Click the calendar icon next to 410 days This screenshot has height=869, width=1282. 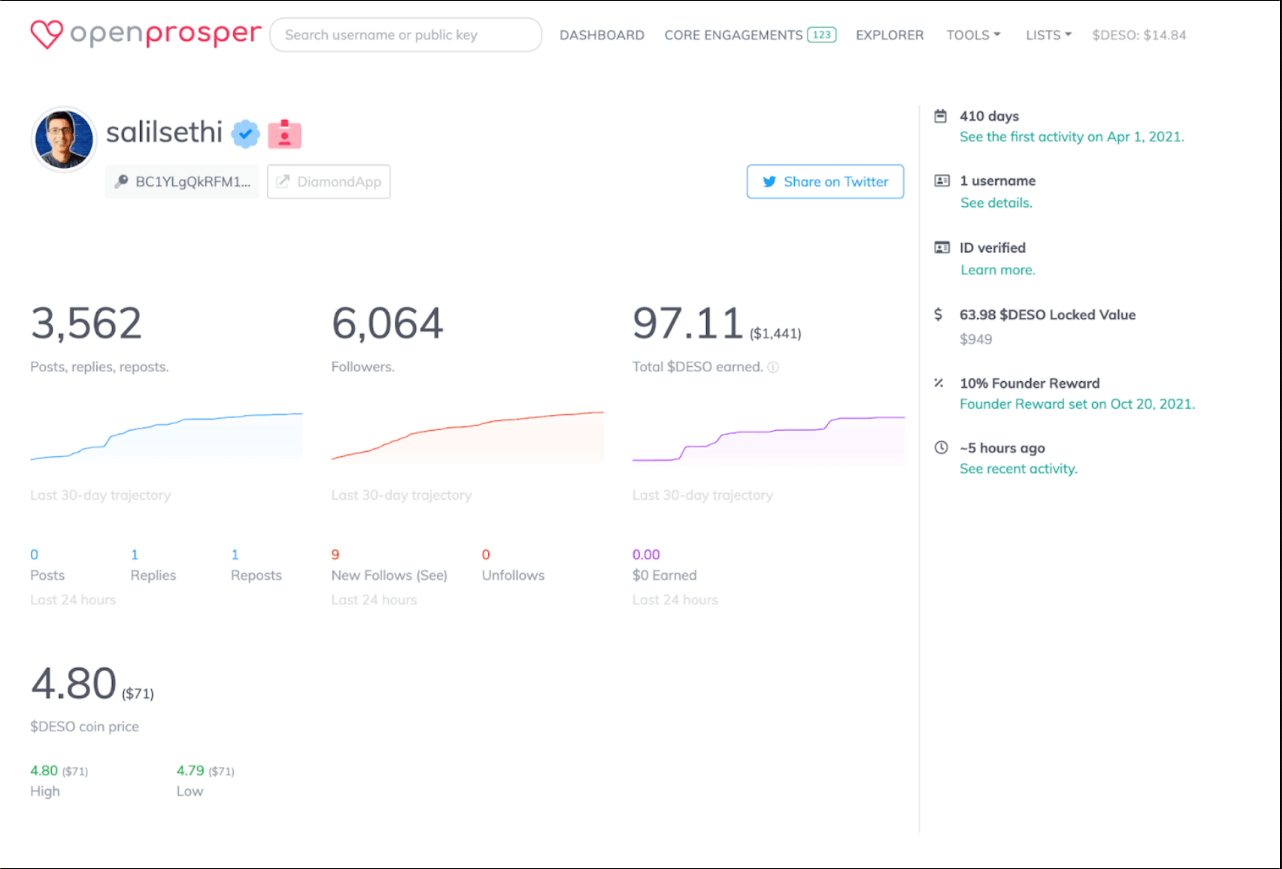[940, 116]
